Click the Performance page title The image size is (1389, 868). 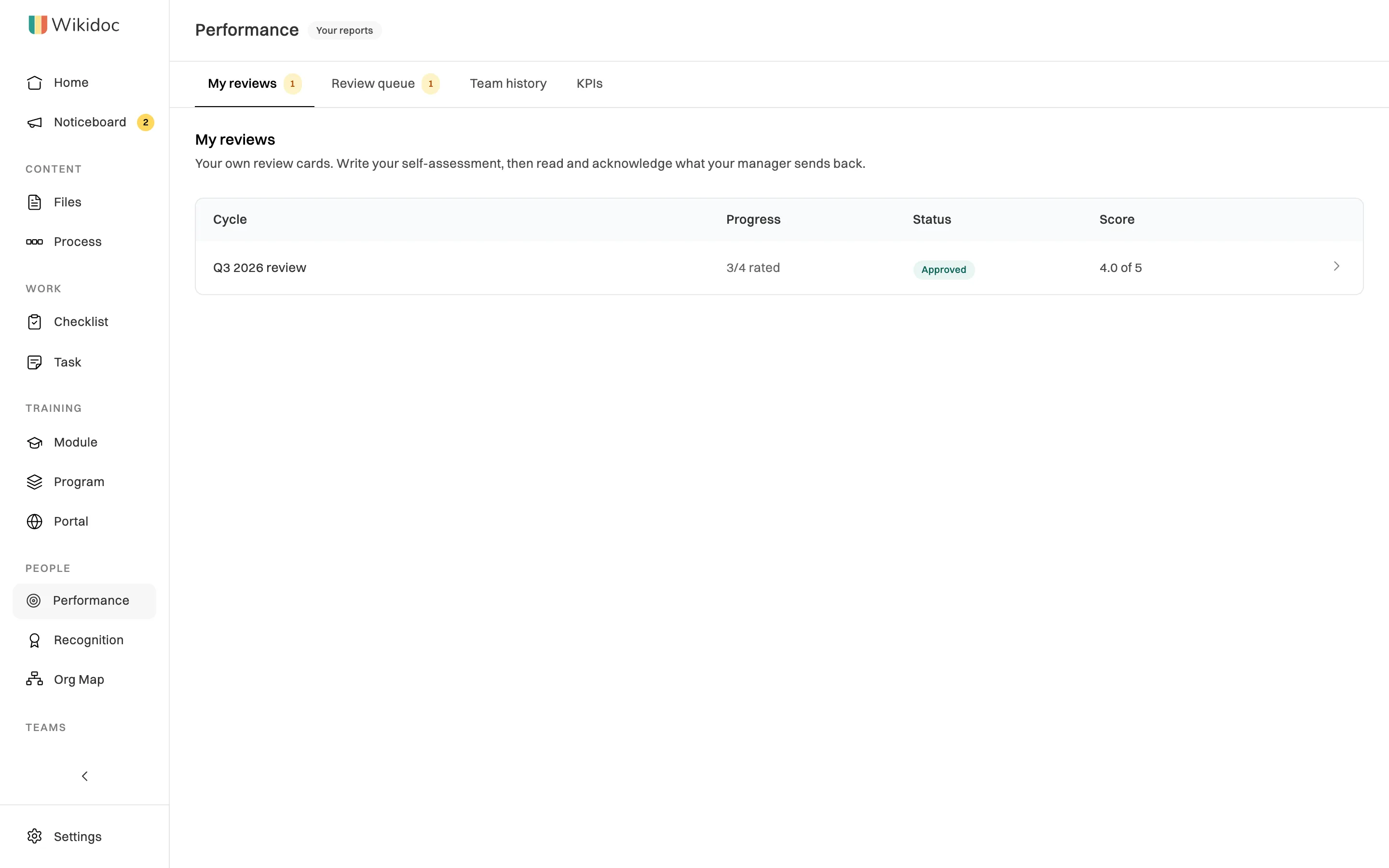pos(247,30)
